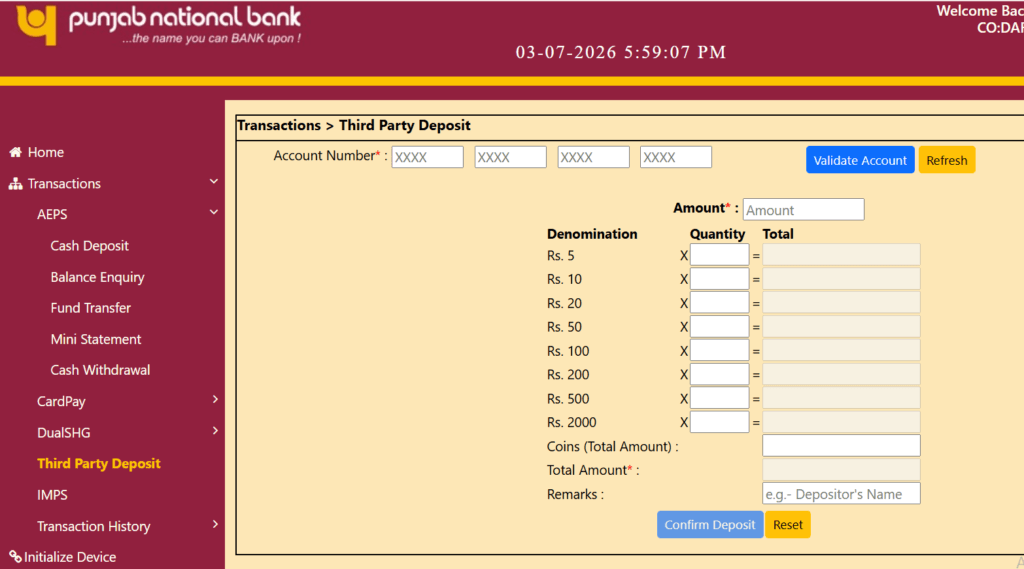Click quantity field for Rs. 100

(719, 350)
